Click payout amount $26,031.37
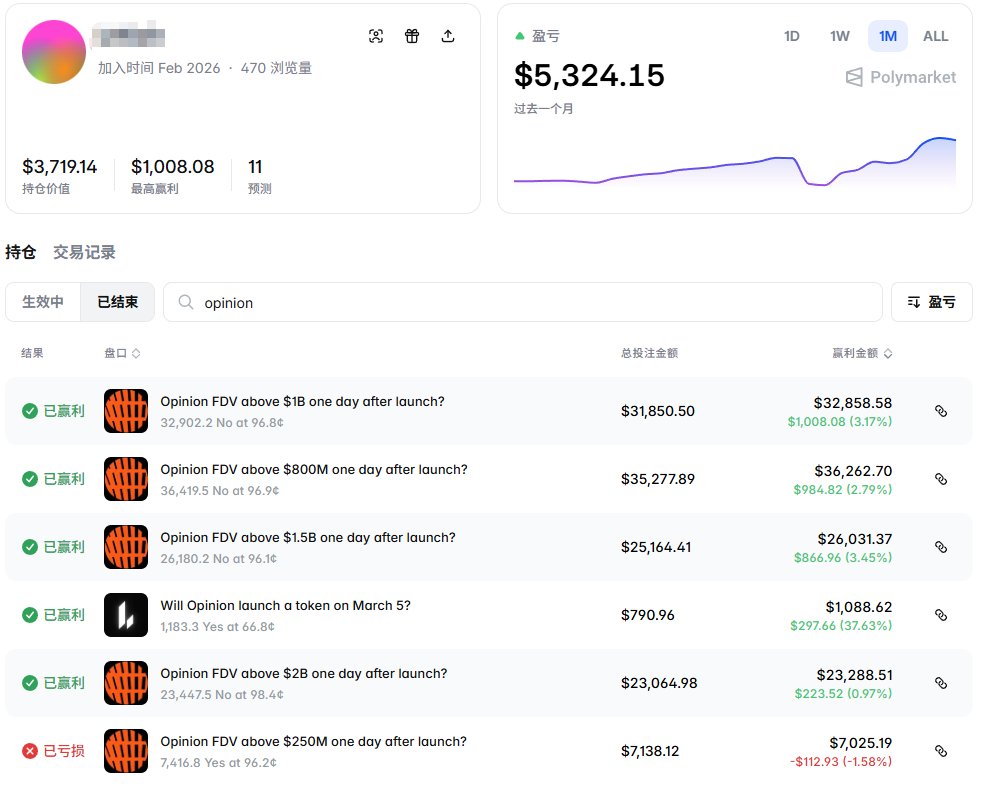981x789 pixels. pos(855,539)
